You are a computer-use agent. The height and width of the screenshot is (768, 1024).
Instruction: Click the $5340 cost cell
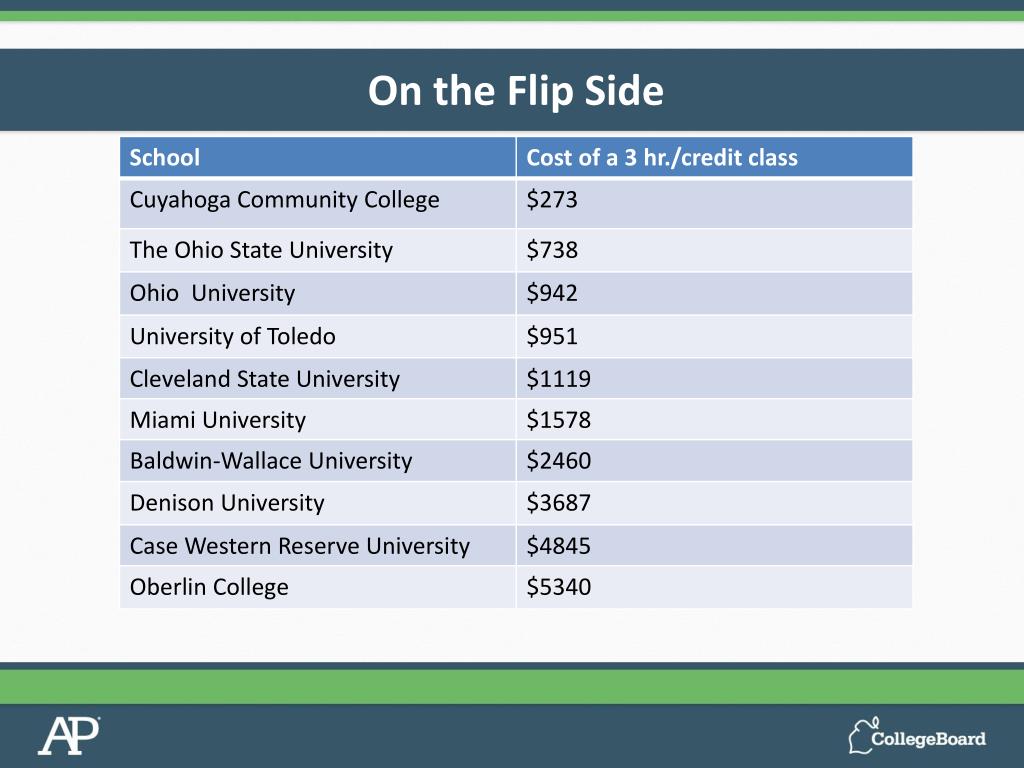tap(558, 587)
